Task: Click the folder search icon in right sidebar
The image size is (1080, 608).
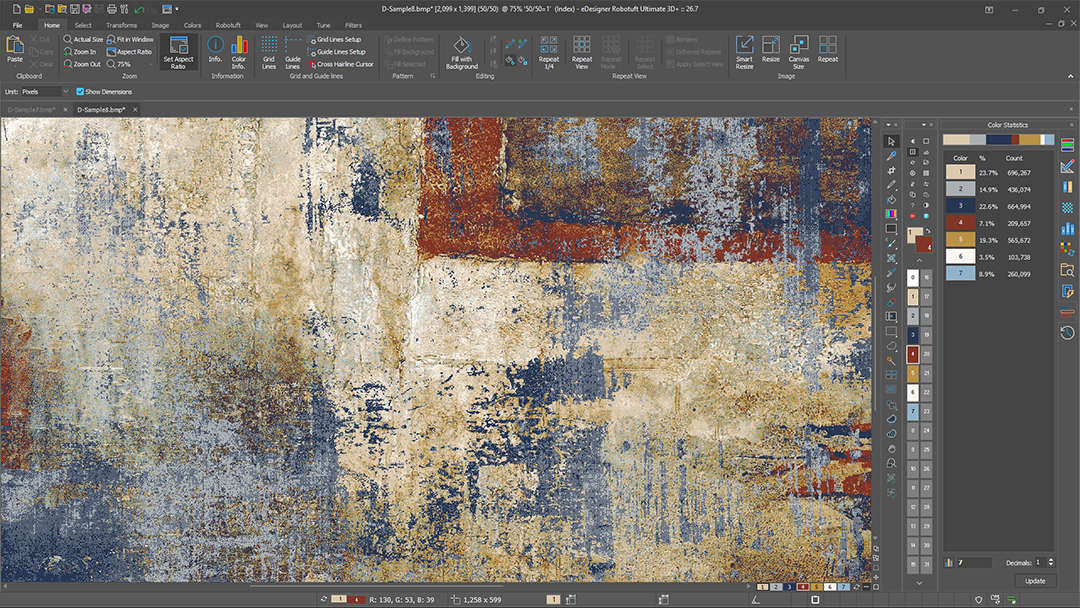Action: point(1067,270)
